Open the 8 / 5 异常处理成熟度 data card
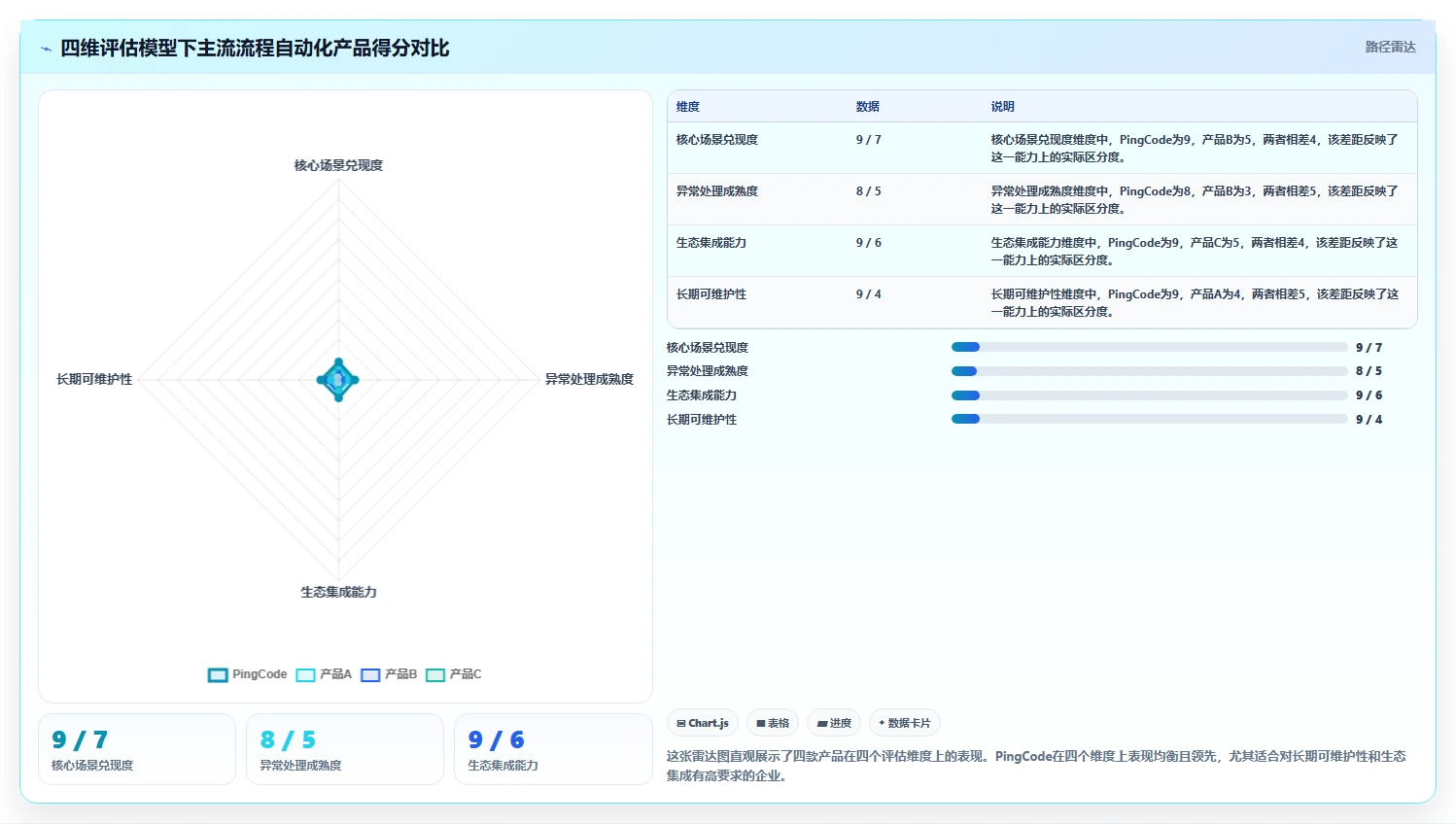1456x824 pixels. click(345, 749)
